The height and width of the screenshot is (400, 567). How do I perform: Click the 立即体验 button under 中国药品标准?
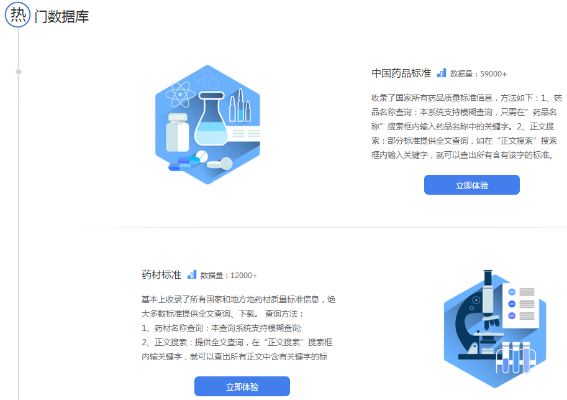(472, 185)
